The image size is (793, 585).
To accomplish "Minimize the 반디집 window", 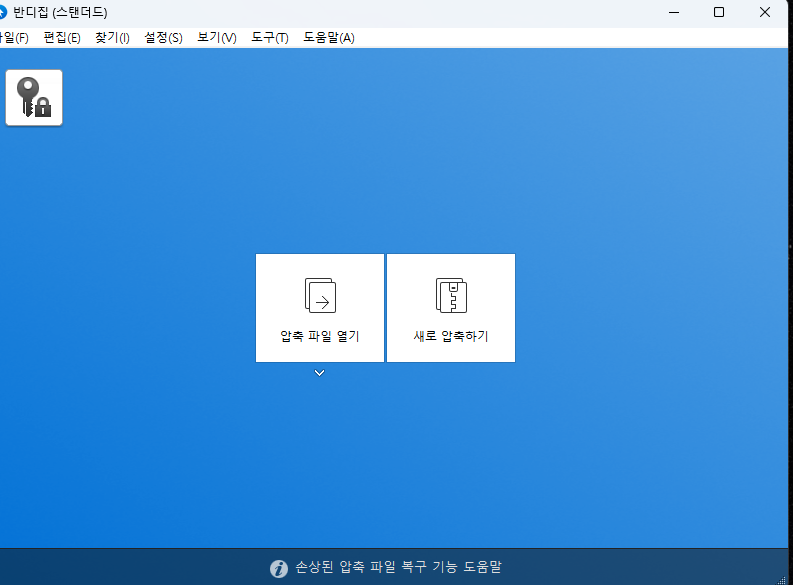I will pyautogui.click(x=674, y=12).
